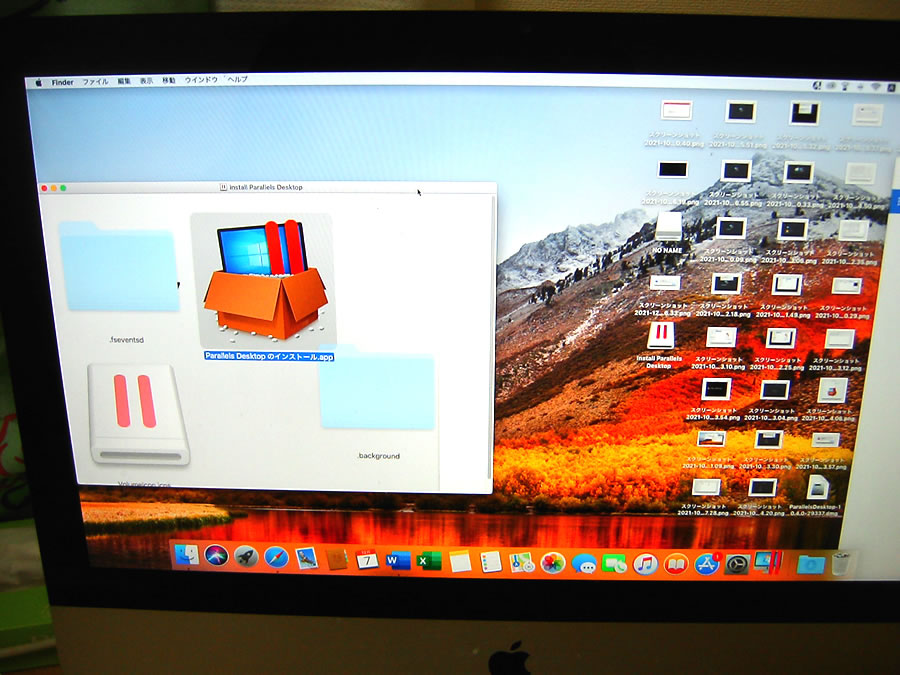Select screenshot 2021-10...3.10.png thumbnail
The height and width of the screenshot is (675, 900).
[x=721, y=337]
